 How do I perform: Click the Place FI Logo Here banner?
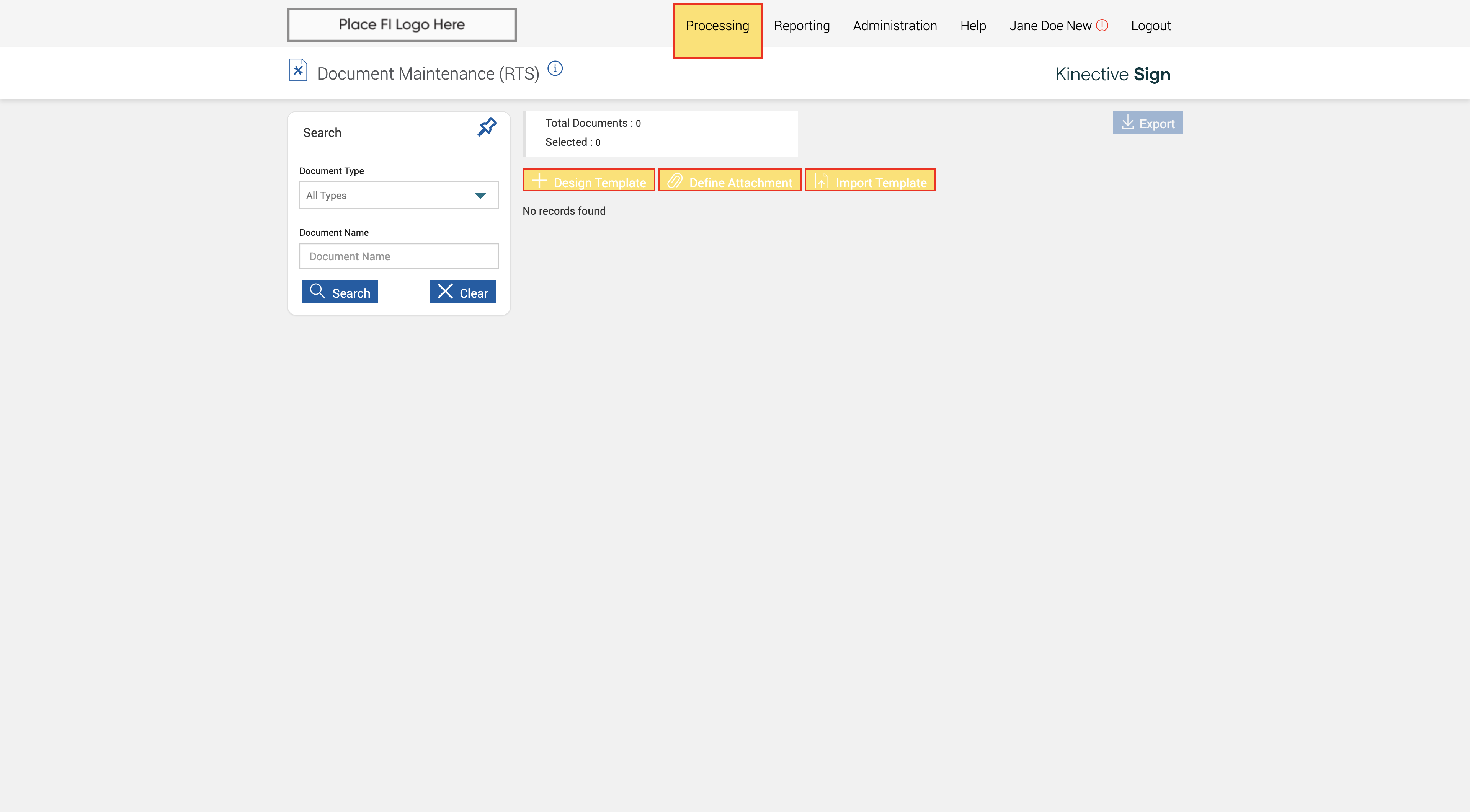tap(402, 25)
